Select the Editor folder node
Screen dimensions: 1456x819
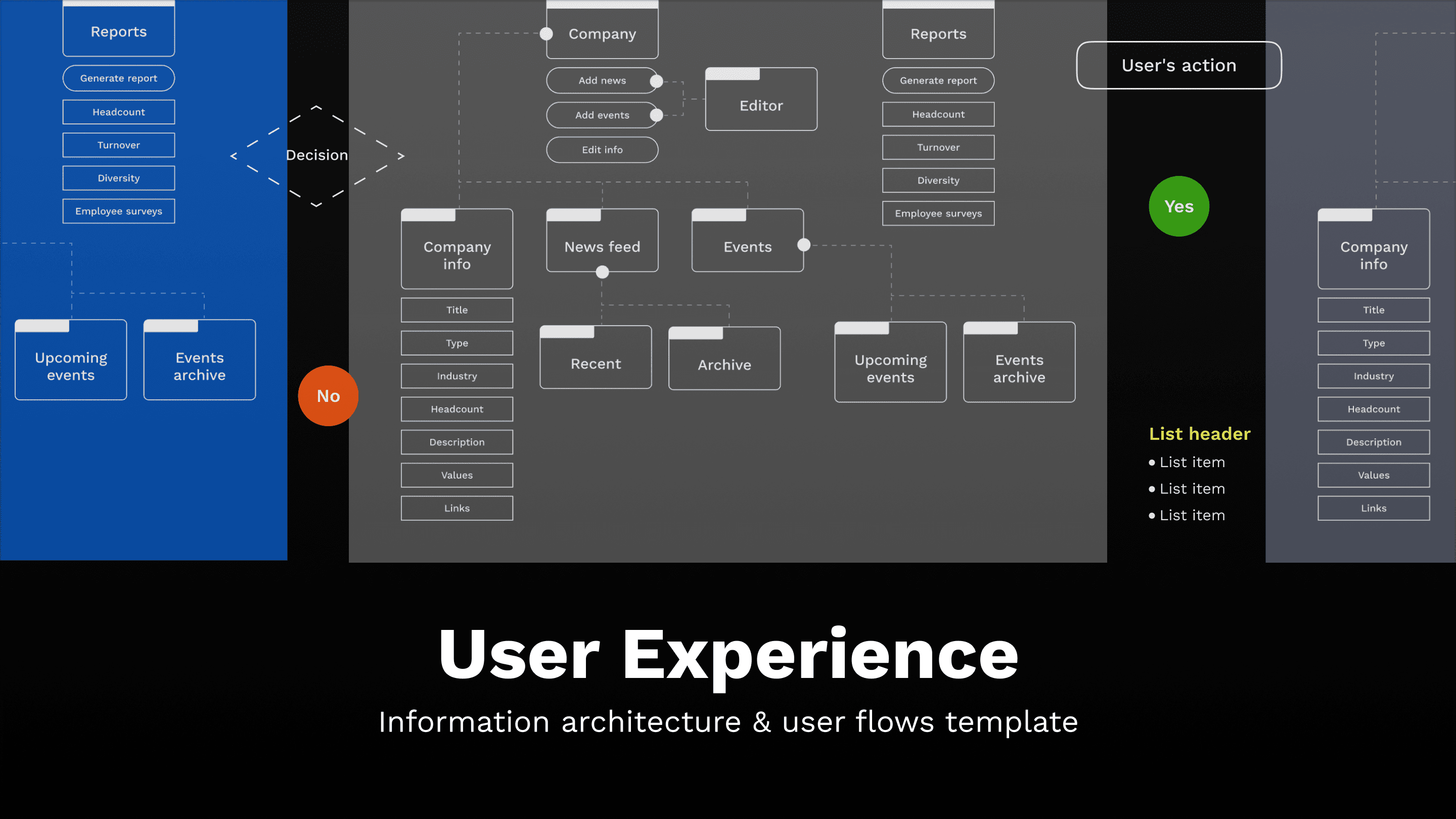click(x=761, y=105)
